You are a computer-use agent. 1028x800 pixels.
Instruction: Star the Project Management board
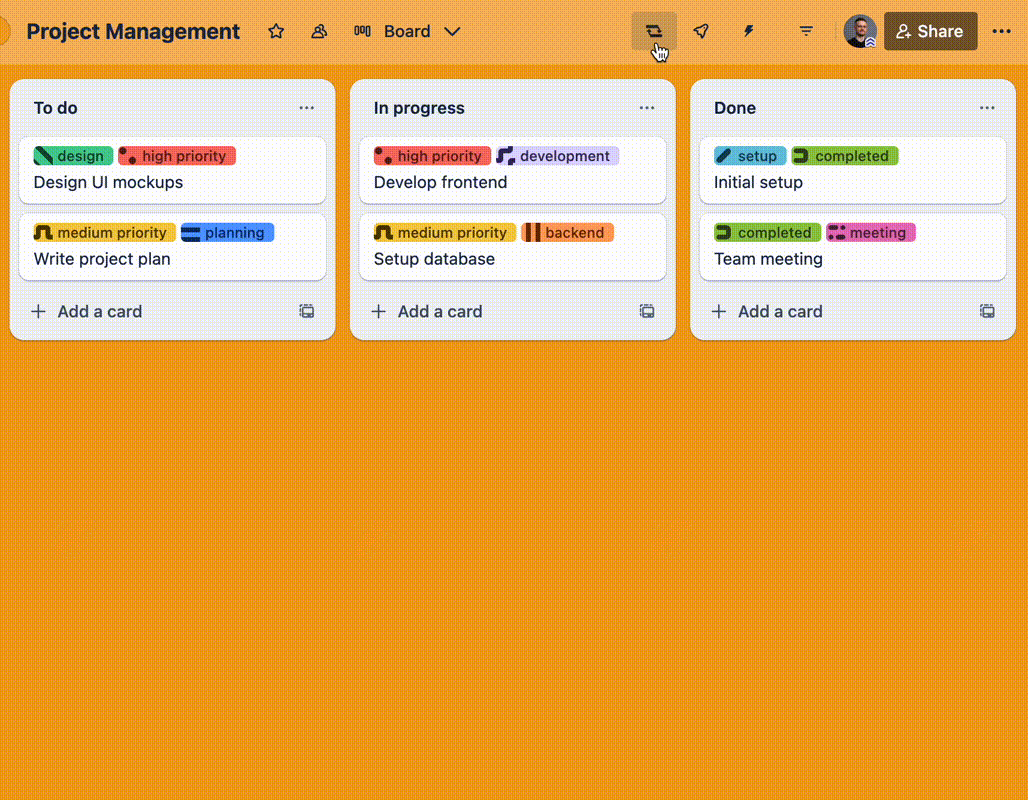pyautogui.click(x=276, y=31)
